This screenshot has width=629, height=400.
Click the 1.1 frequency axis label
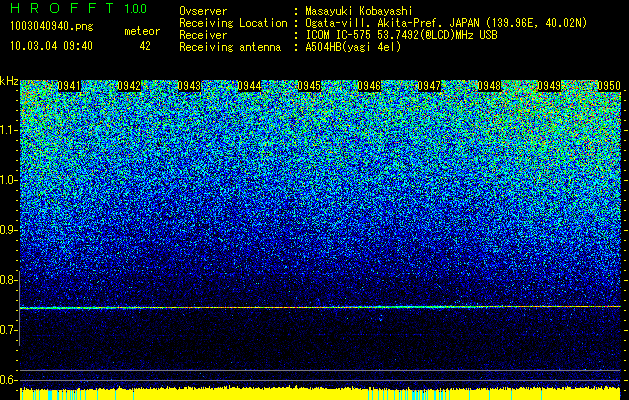pyautogui.click(x=8, y=130)
